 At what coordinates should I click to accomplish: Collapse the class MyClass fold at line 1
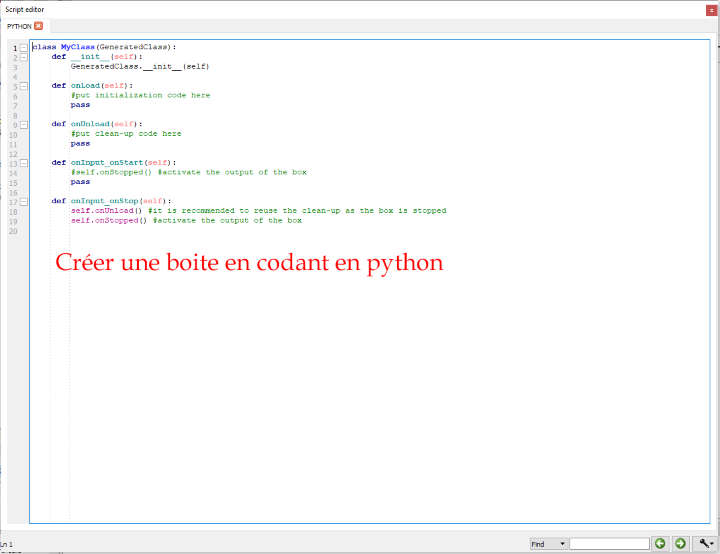point(24,48)
